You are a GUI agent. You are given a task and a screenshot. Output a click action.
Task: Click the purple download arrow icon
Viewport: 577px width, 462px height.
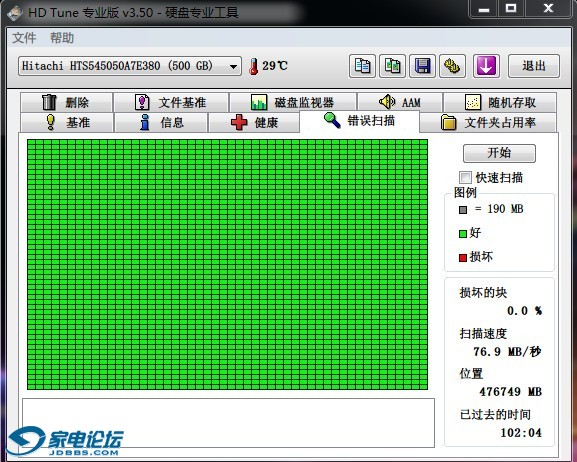pos(486,66)
